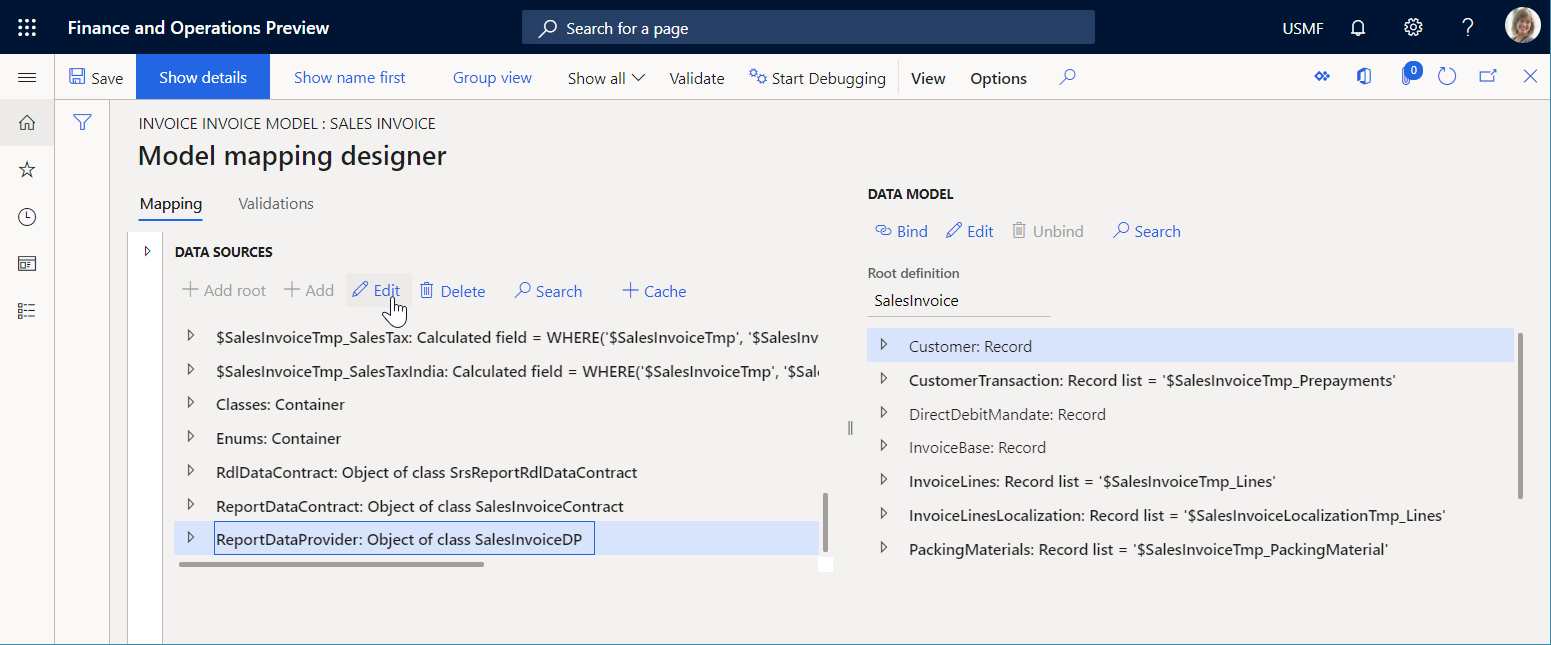Open the Show all dropdown
The height and width of the screenshot is (645, 1551).
[604, 77]
